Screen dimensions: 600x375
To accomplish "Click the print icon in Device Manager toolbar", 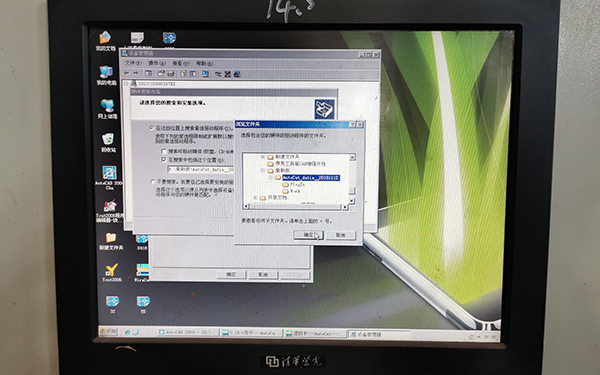I will point(171,73).
